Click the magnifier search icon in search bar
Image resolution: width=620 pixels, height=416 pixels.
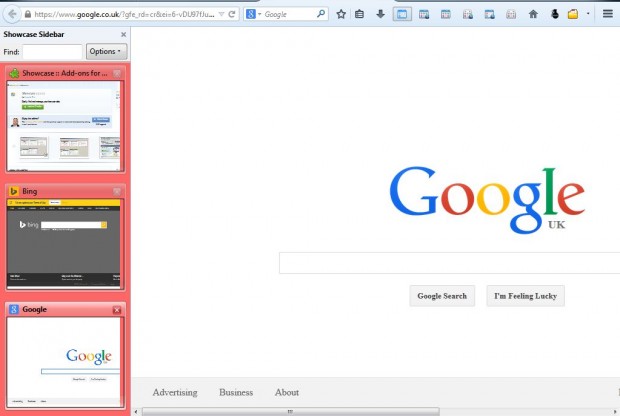point(321,15)
